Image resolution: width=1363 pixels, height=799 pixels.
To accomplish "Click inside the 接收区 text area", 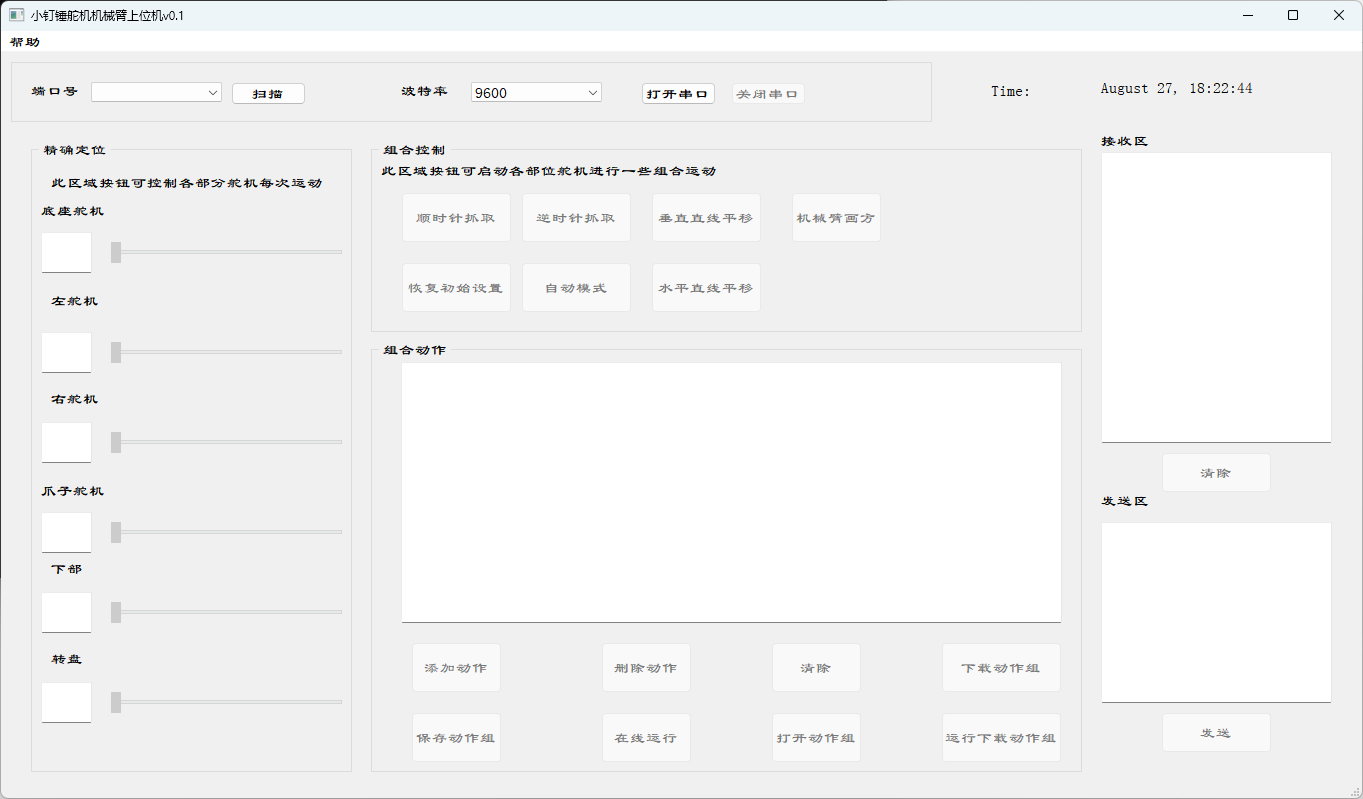I will (x=1216, y=297).
